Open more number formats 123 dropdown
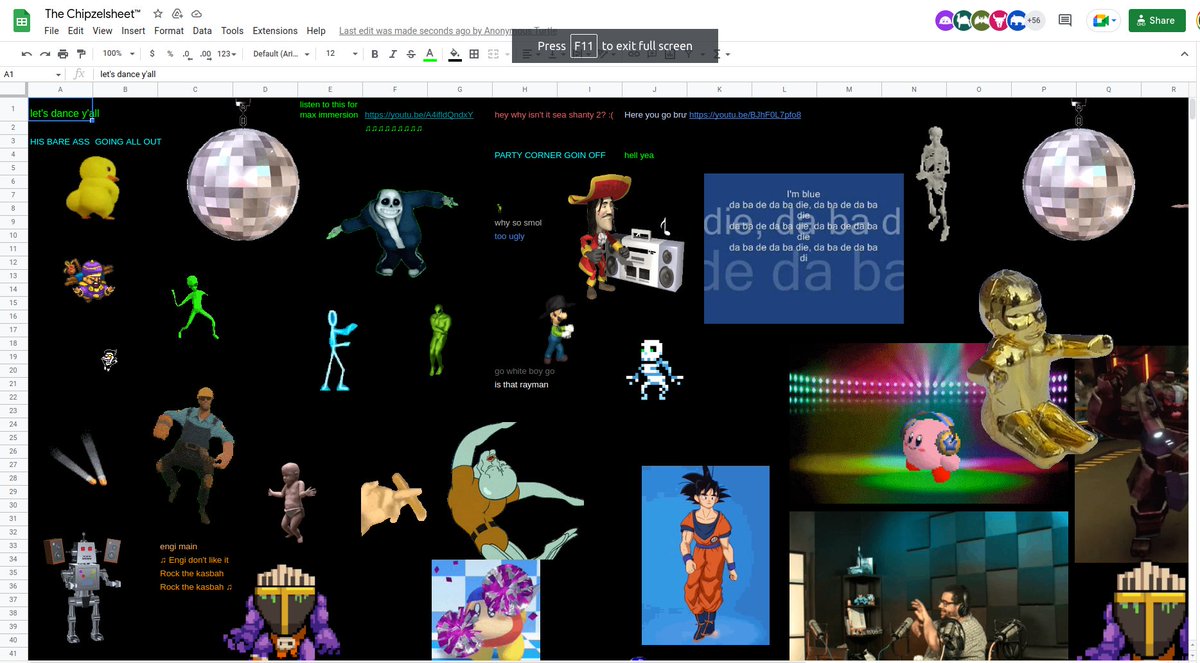 click(x=229, y=54)
